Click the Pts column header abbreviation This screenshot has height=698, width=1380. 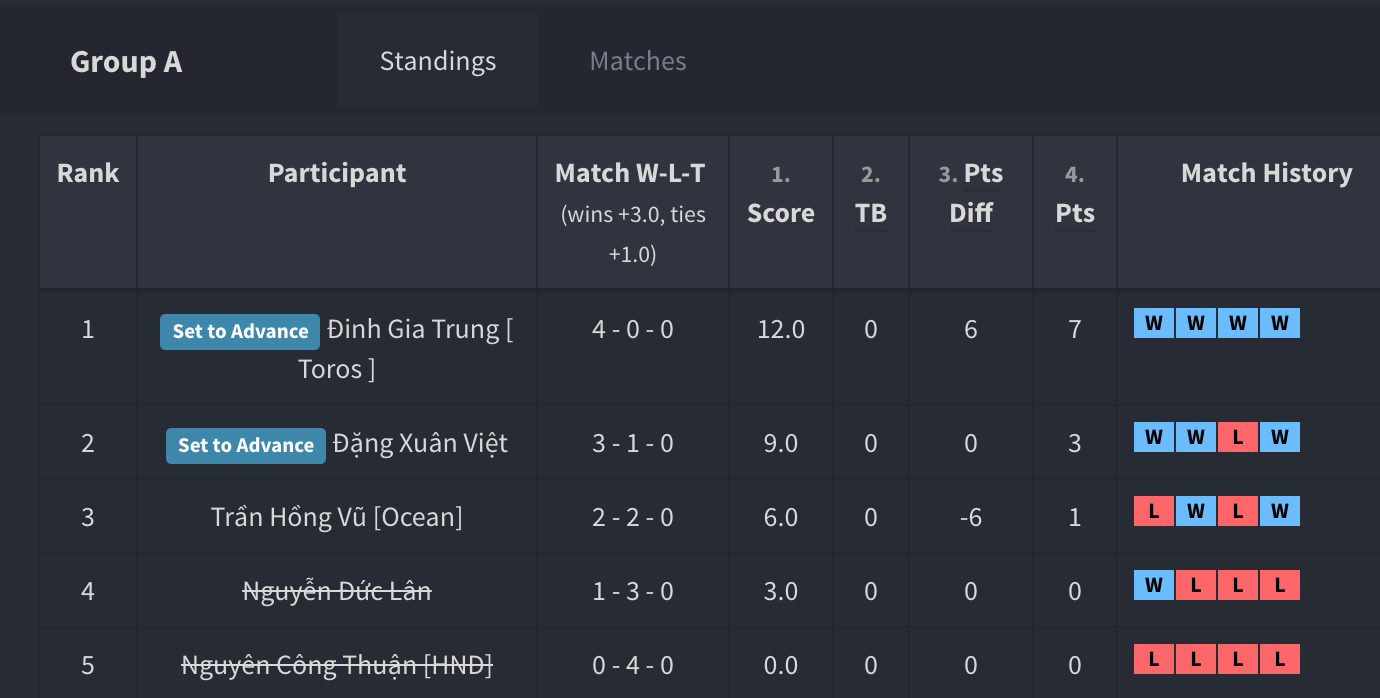[1075, 213]
